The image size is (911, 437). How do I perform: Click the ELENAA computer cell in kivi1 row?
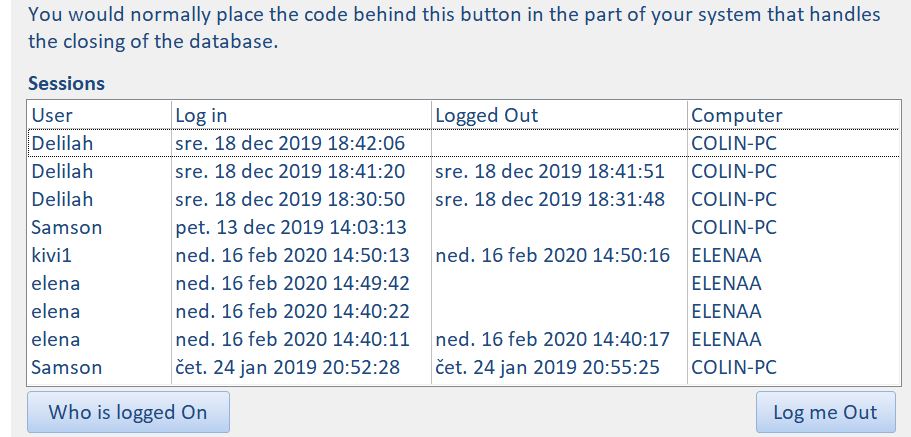pos(726,255)
